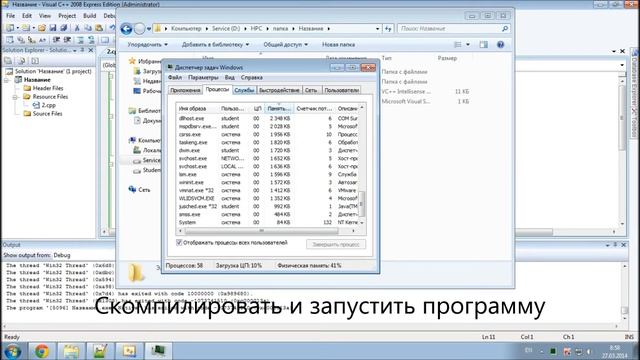Toggle show processes of all users checkbox
The height and width of the screenshot is (360, 640).
click(179, 242)
